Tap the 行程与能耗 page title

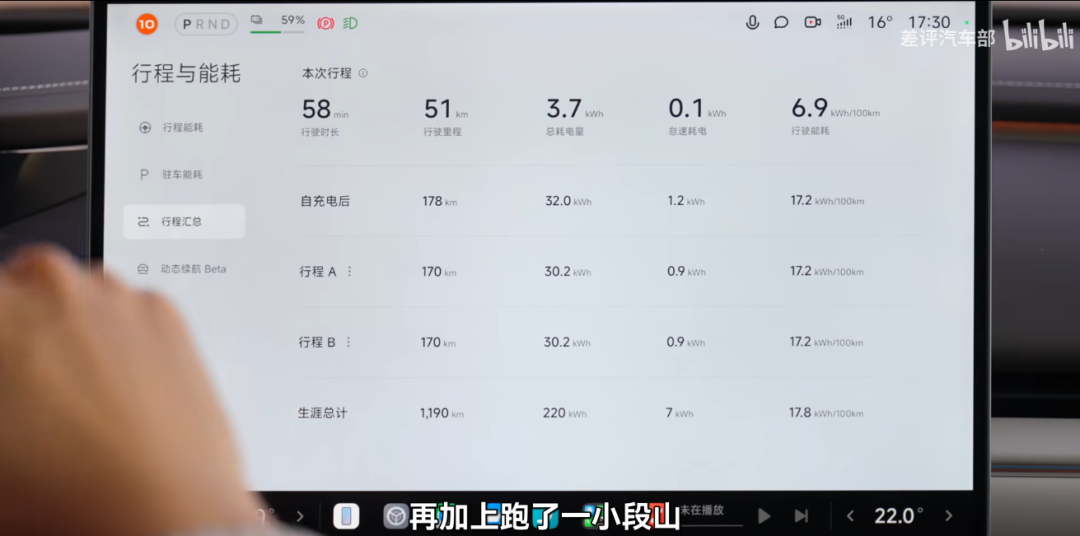186,73
